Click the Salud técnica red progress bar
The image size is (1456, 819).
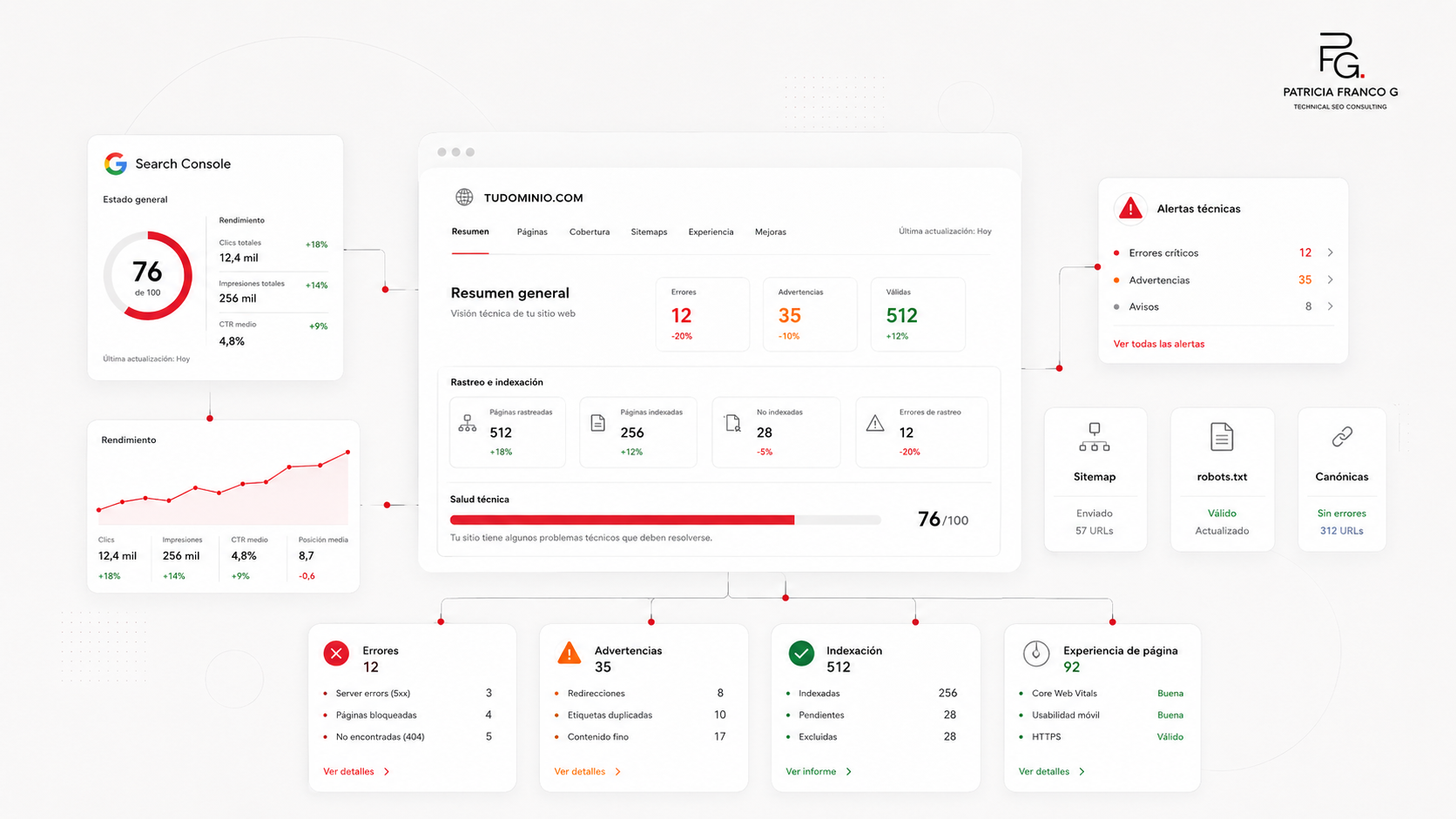pyautogui.click(x=622, y=520)
